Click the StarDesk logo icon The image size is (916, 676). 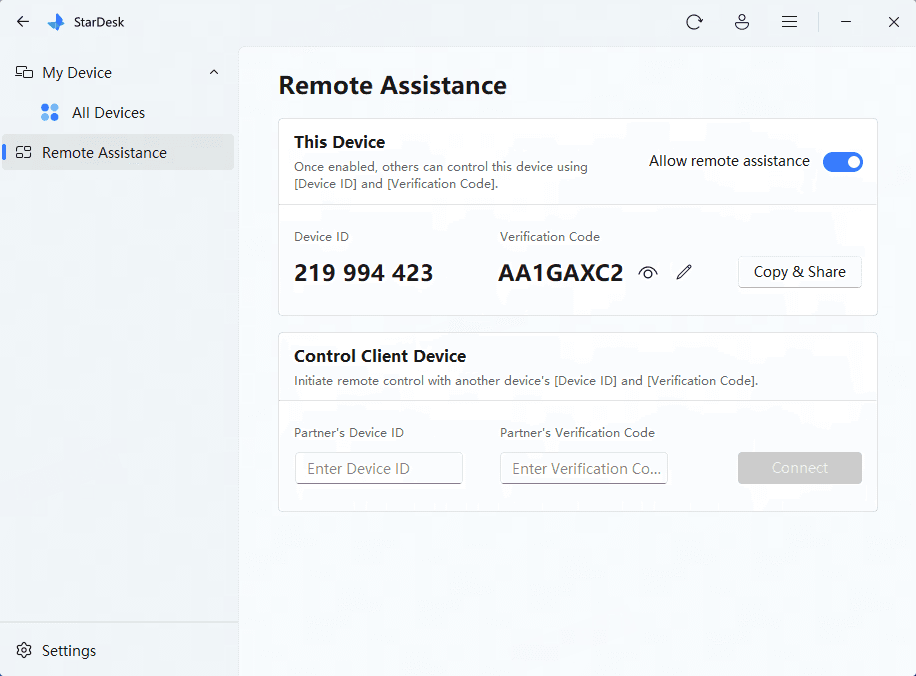[x=56, y=21]
